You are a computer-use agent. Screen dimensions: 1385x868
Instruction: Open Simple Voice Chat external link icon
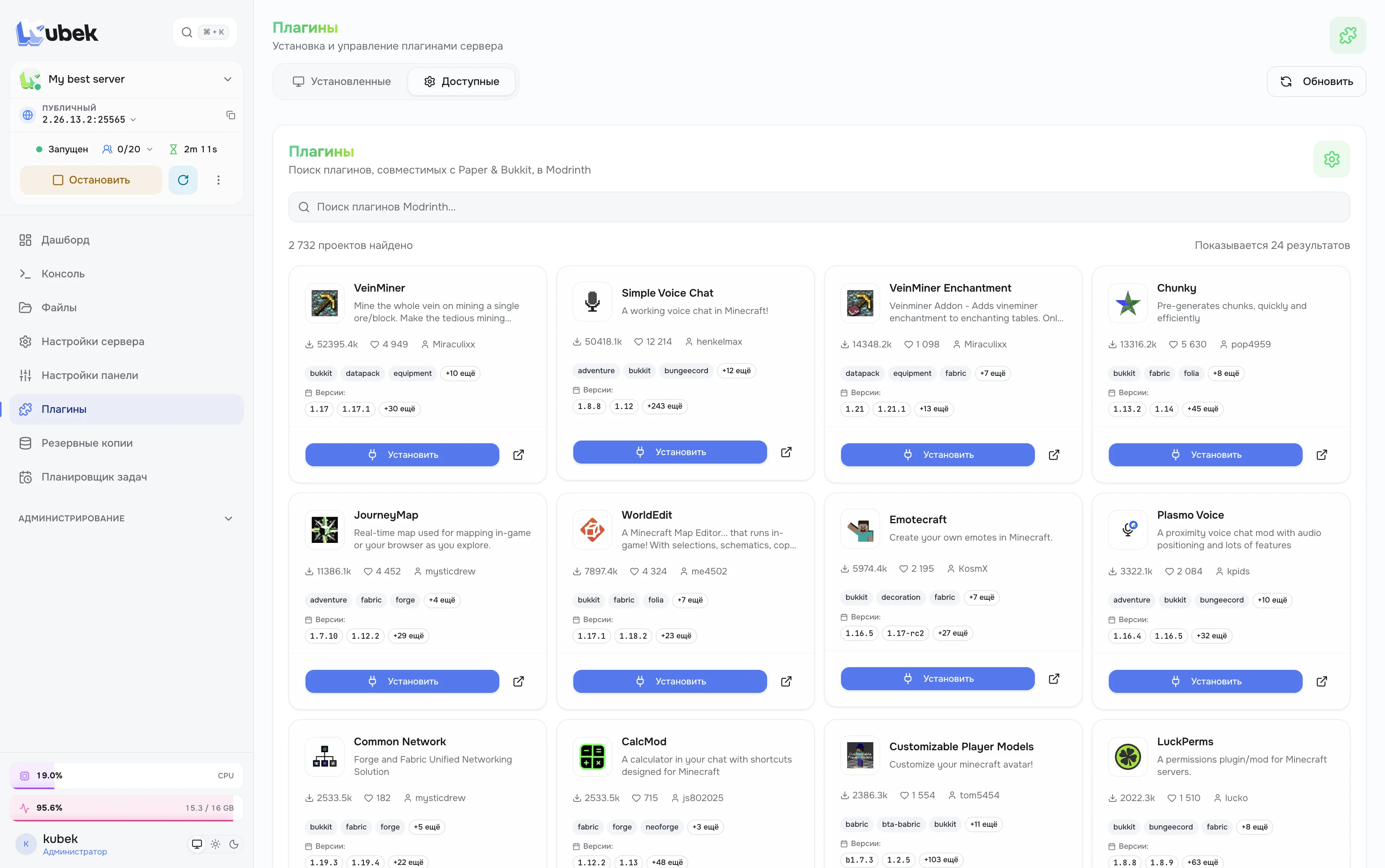coord(786,452)
